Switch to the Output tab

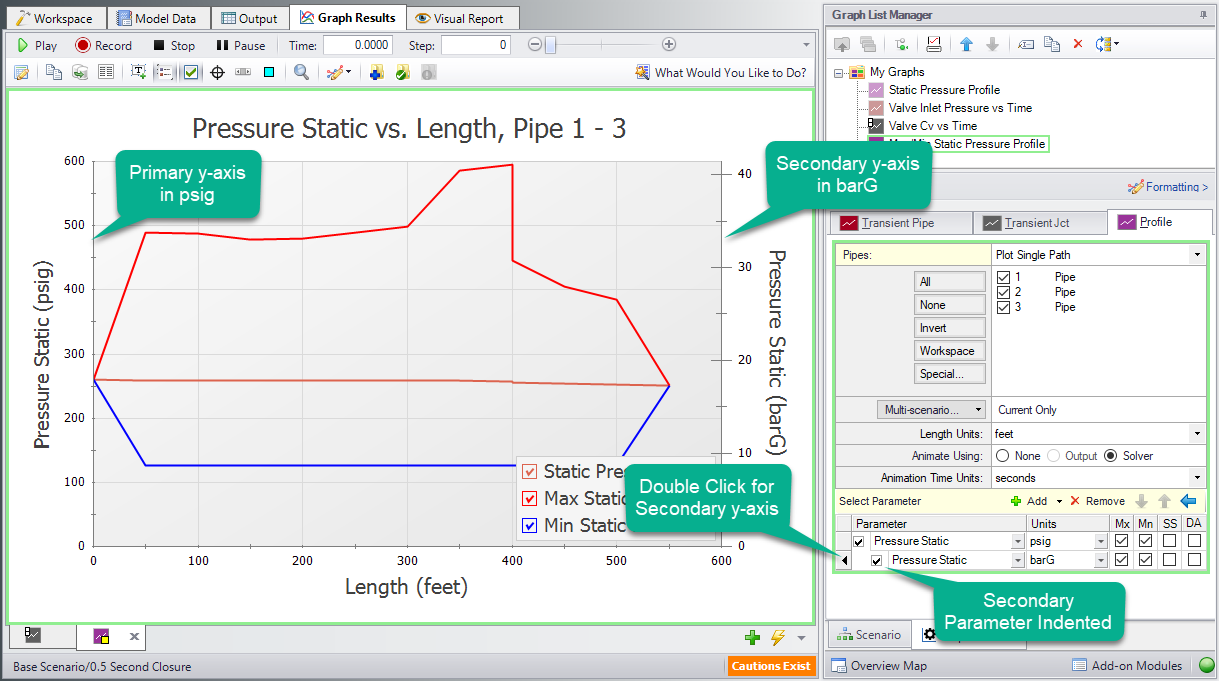click(249, 17)
